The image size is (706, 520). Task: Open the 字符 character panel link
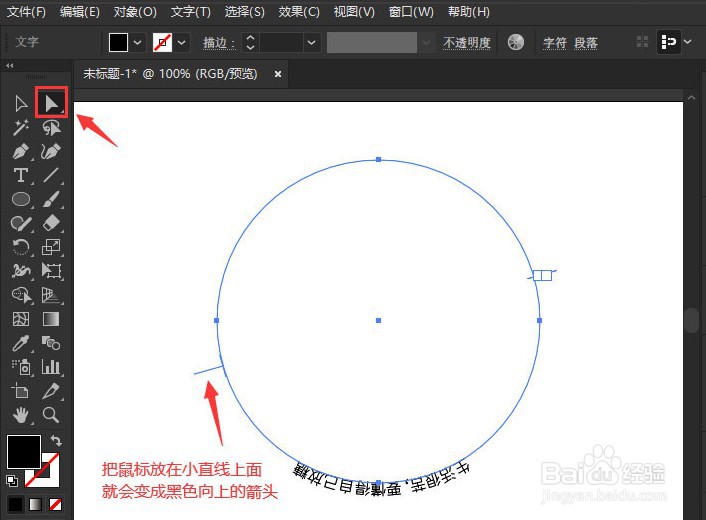click(555, 43)
